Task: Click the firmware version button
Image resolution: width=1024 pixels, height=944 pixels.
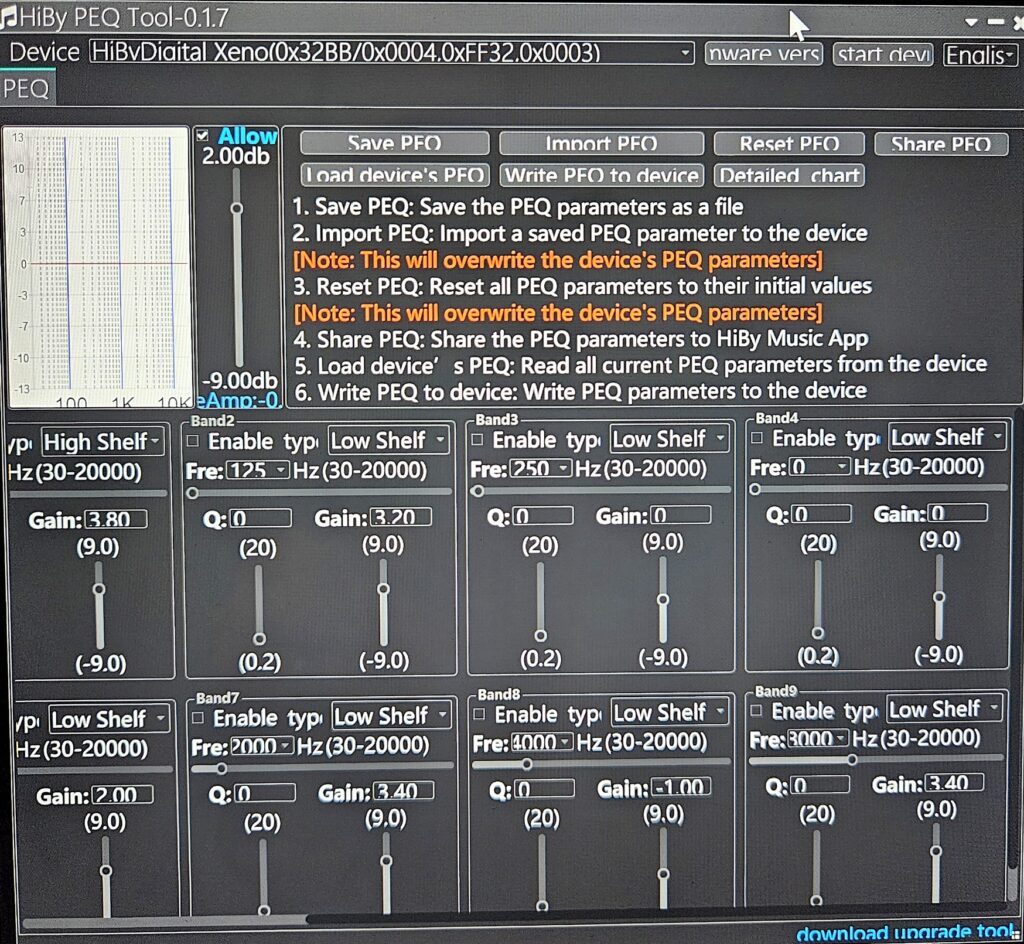Action: coord(764,54)
